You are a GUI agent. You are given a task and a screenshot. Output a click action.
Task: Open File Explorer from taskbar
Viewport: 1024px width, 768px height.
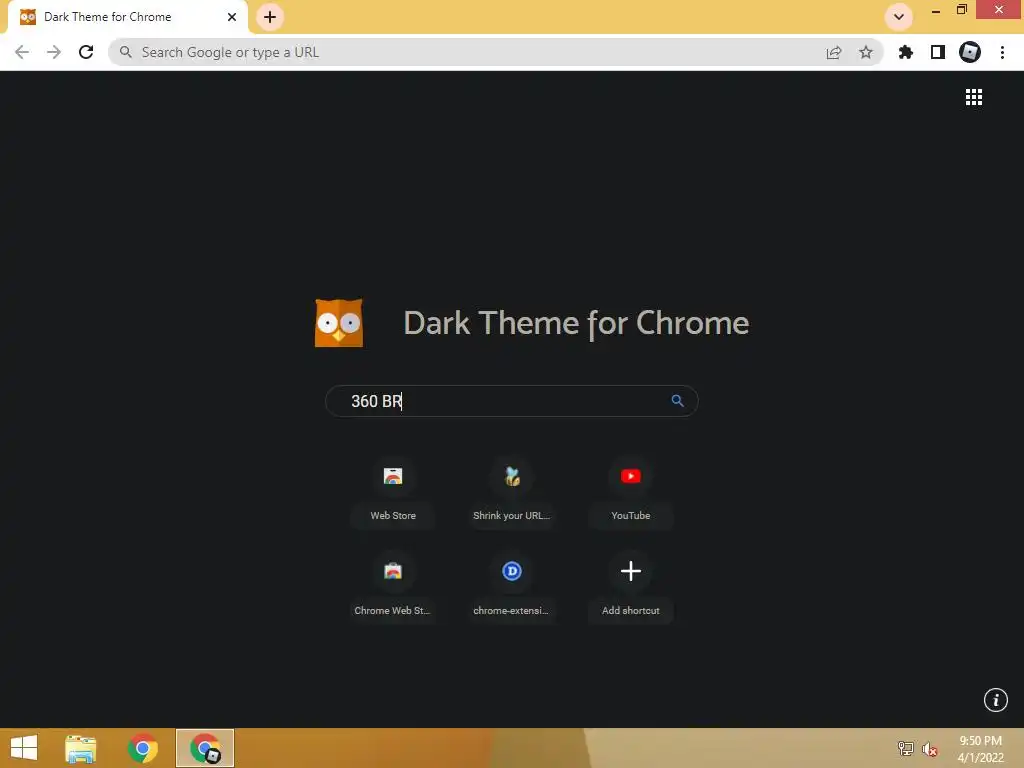(x=81, y=748)
